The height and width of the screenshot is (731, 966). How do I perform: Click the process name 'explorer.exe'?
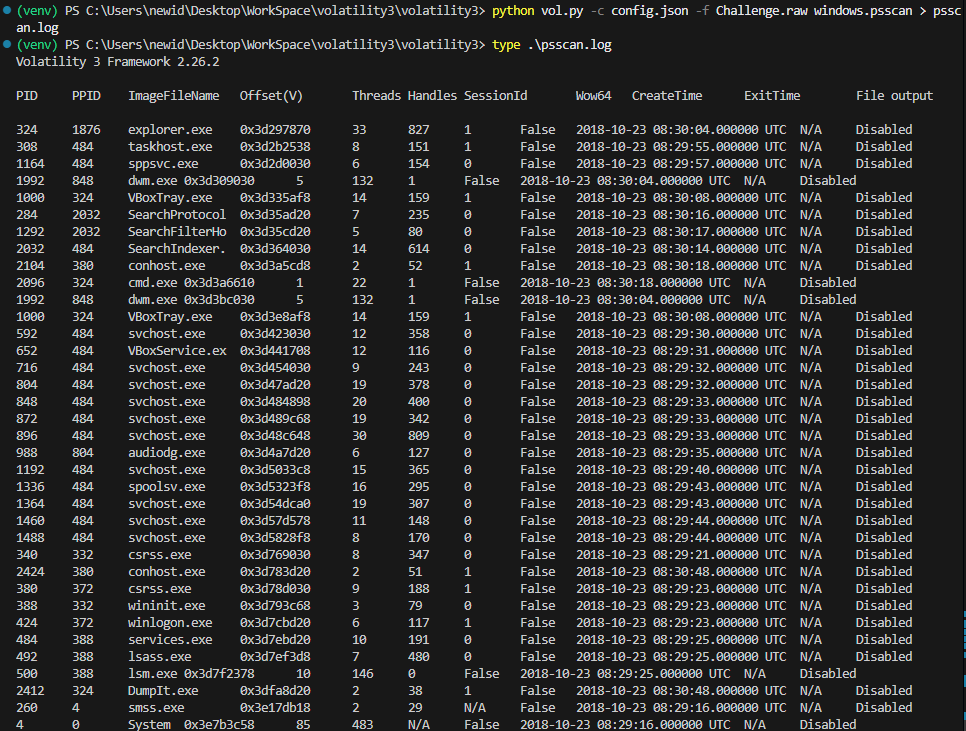coord(170,130)
